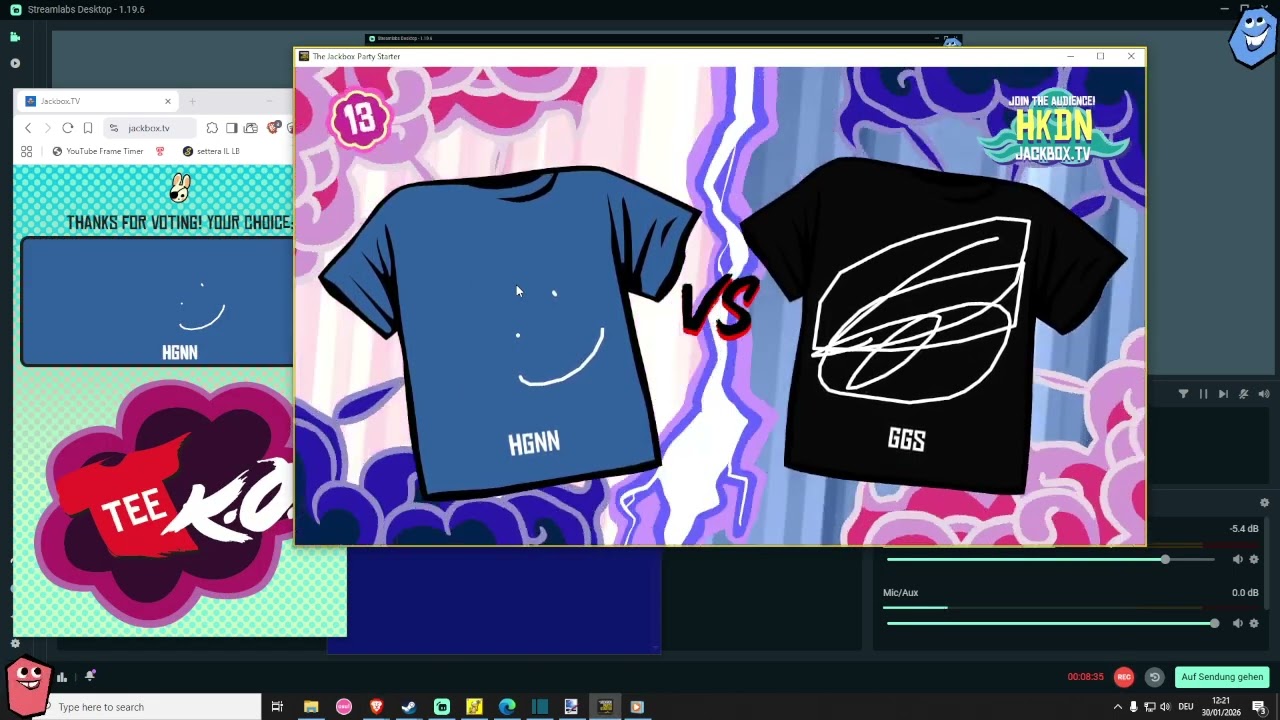The width and height of the screenshot is (1280, 720).
Task: Click the REC recording button
Action: [1124, 677]
